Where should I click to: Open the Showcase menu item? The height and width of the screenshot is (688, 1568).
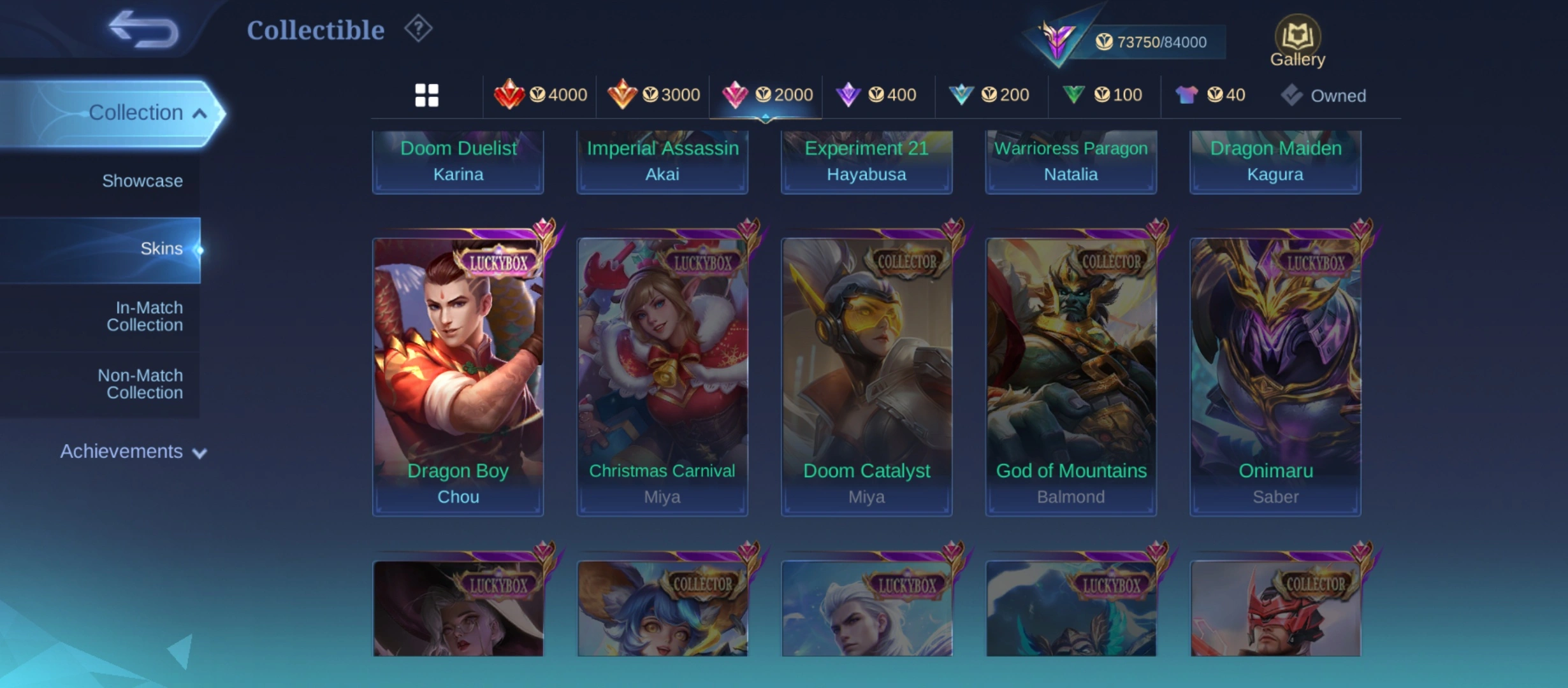pyautogui.click(x=142, y=181)
